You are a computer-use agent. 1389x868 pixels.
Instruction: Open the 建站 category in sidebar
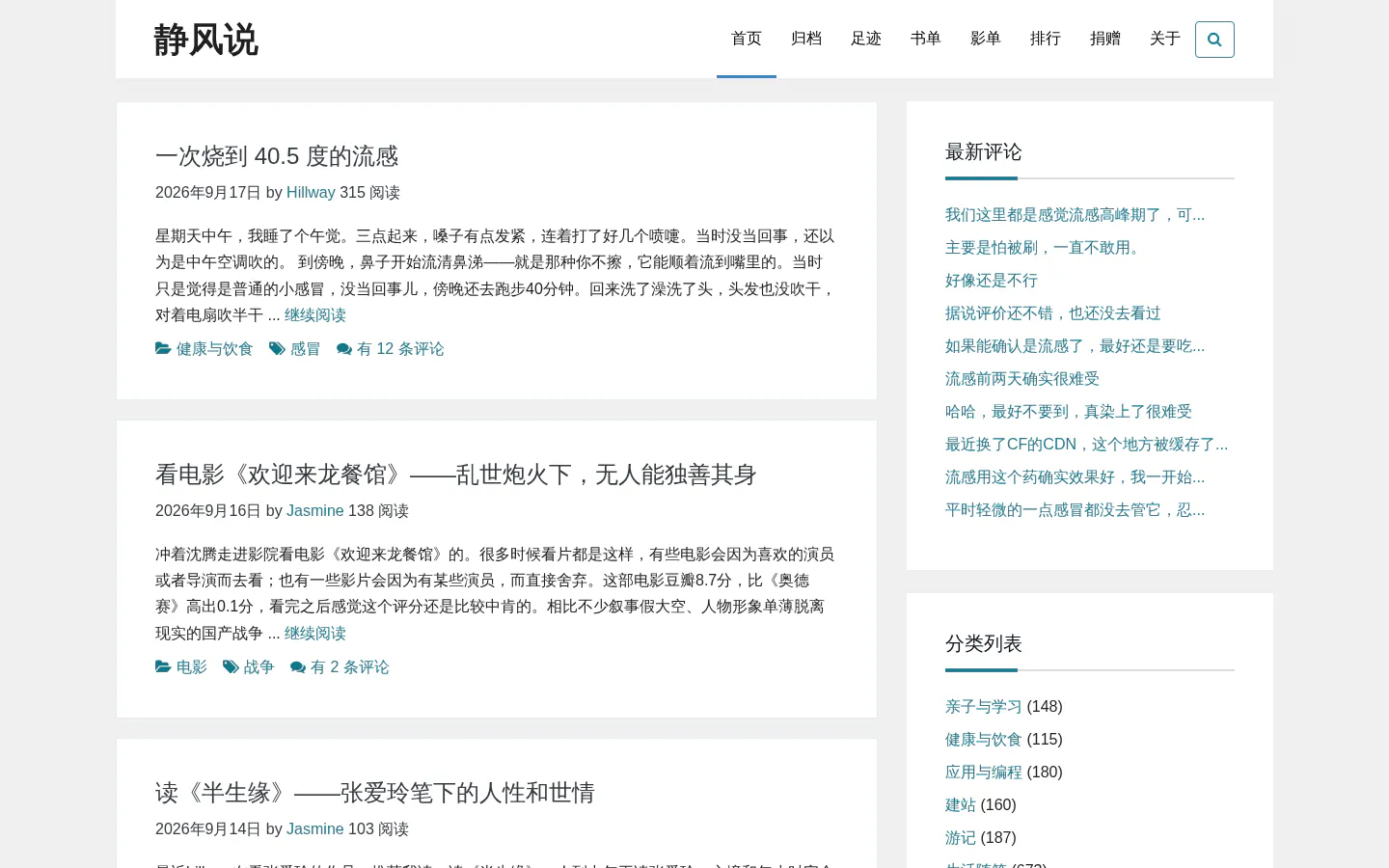(961, 805)
